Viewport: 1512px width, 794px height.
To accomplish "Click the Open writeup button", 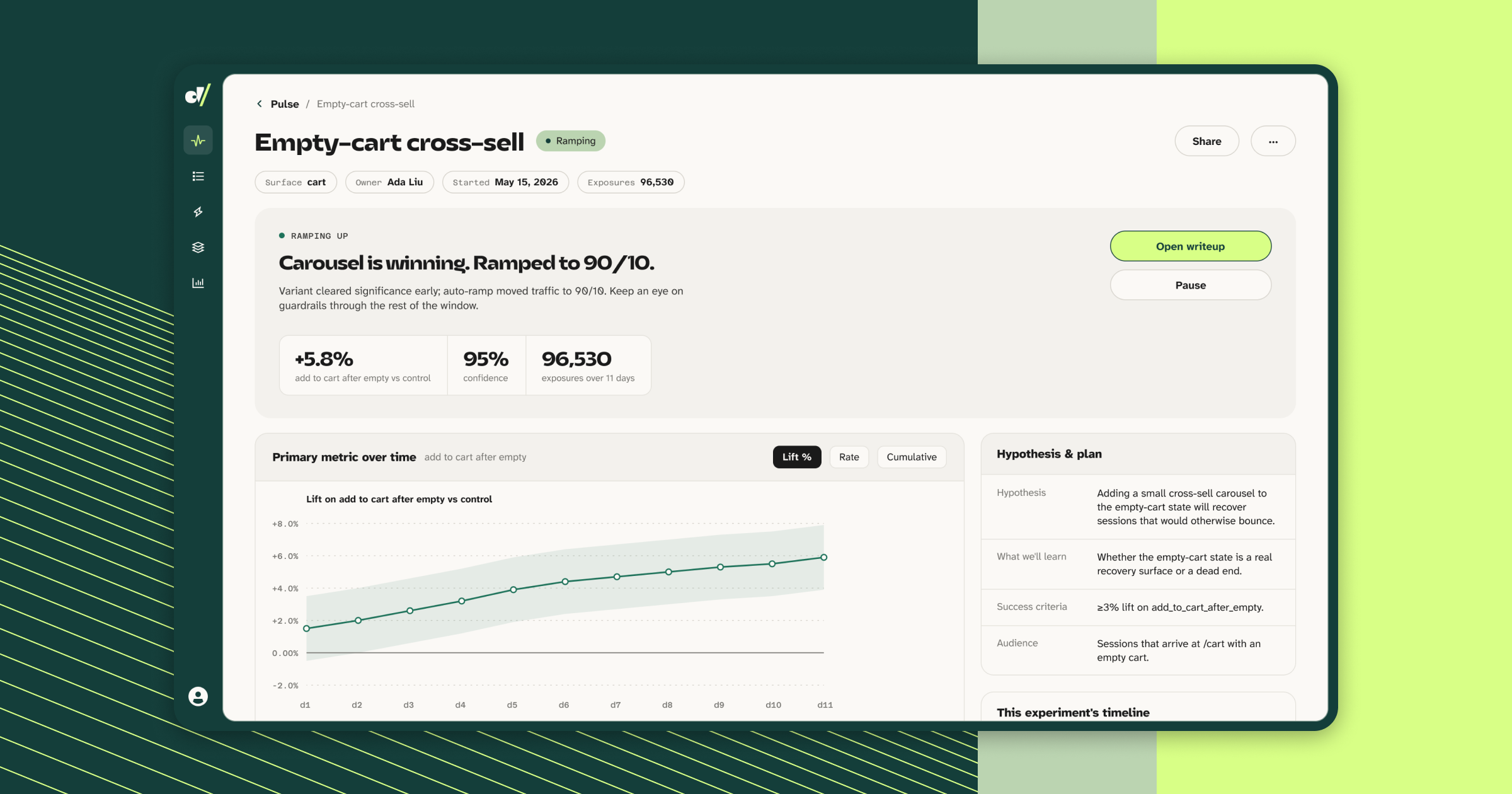I will 1190,246.
